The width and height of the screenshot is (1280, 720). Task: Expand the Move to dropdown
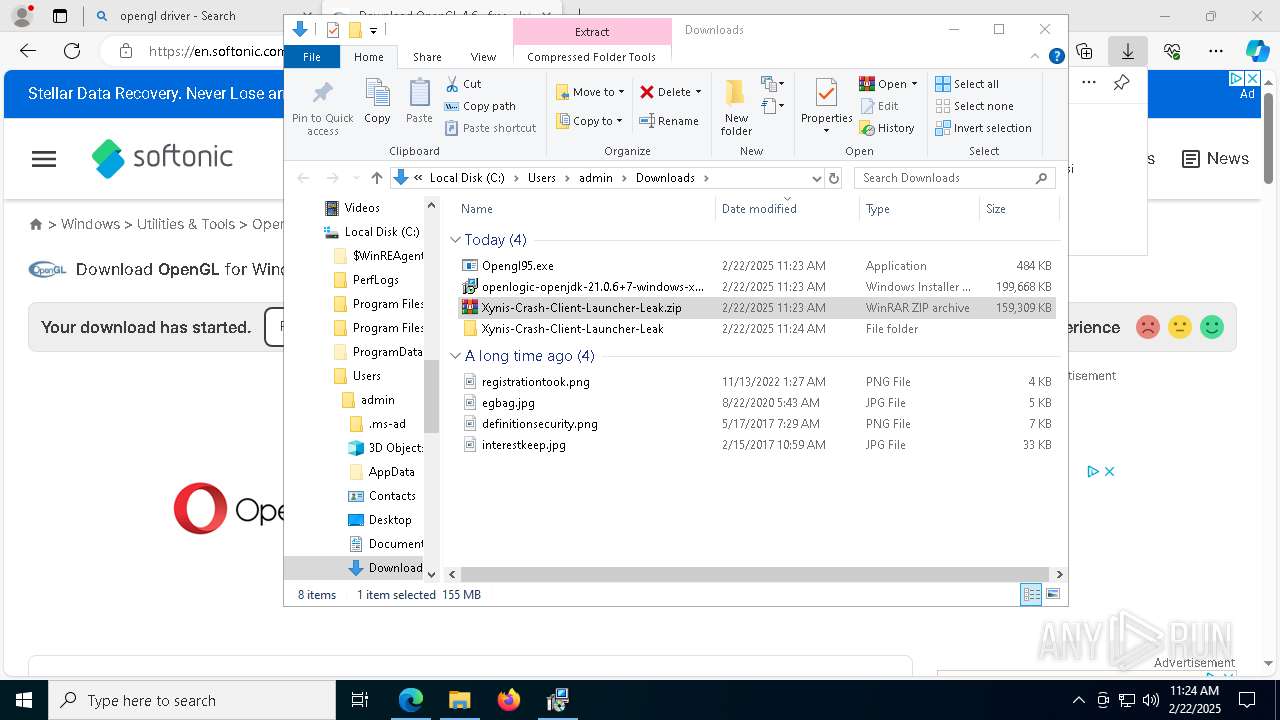(x=621, y=92)
